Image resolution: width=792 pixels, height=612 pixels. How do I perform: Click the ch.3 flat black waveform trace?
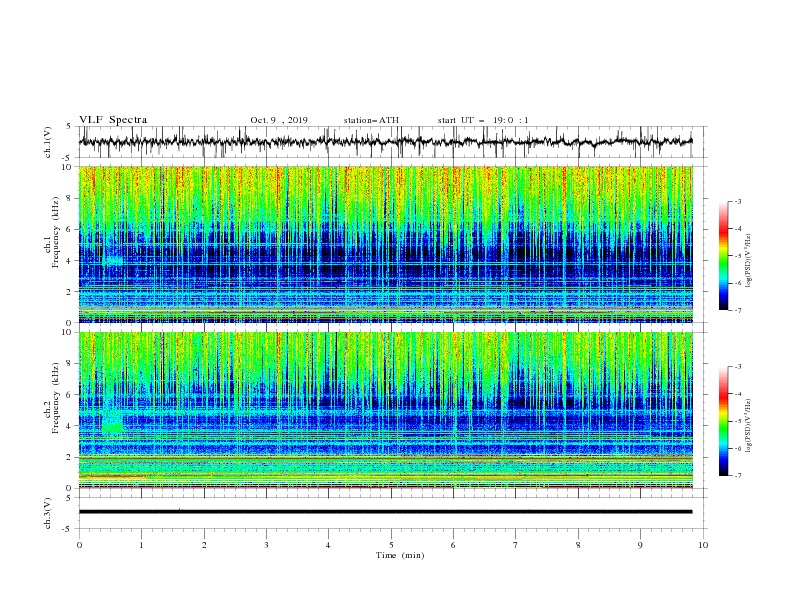(x=385, y=512)
